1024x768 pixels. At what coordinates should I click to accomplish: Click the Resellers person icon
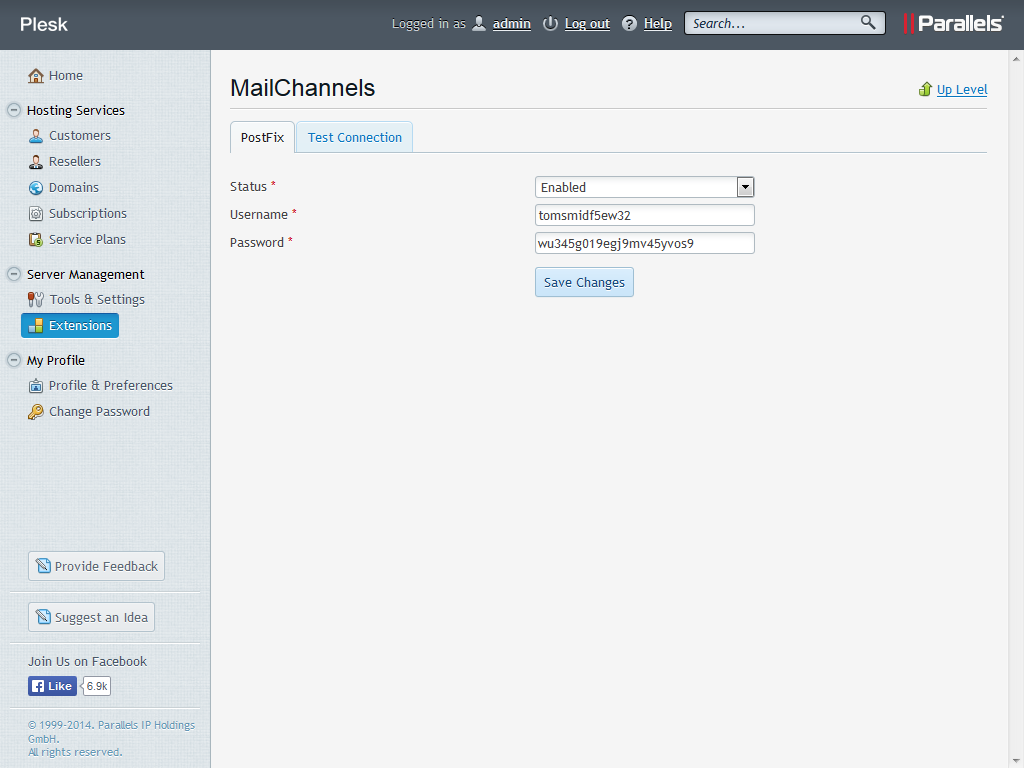pos(36,161)
